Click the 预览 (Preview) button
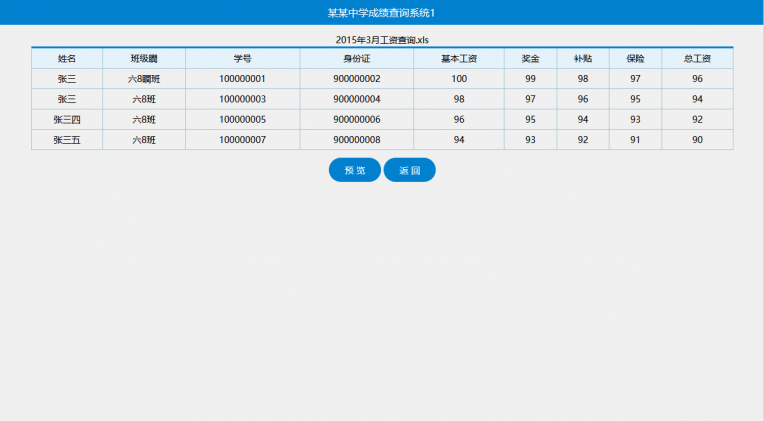 (354, 170)
